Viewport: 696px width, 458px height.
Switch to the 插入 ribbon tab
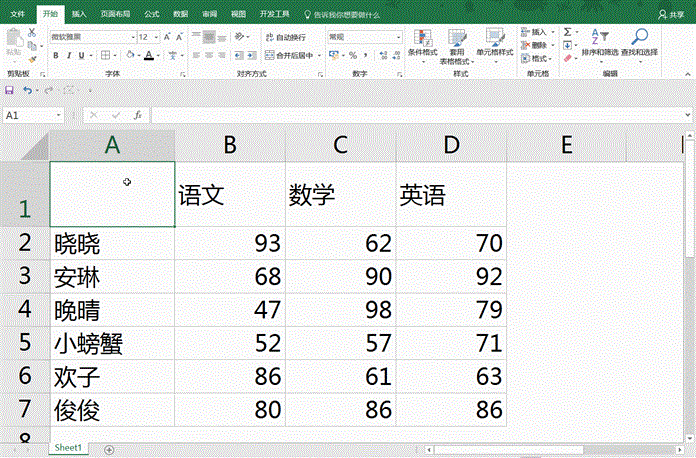click(x=79, y=15)
